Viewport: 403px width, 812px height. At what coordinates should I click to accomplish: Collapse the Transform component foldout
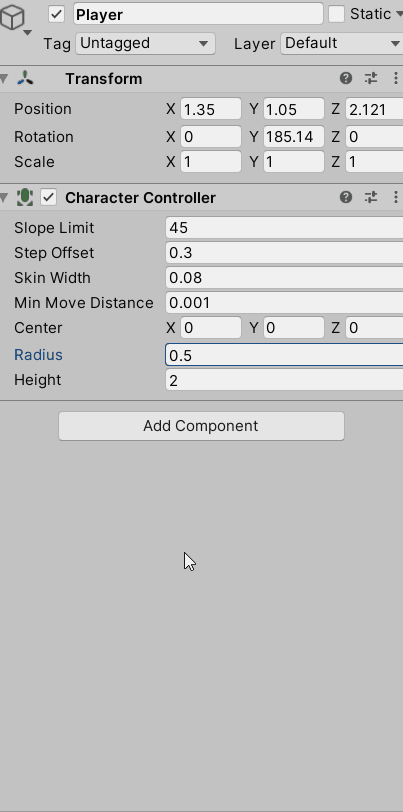(x=5, y=79)
